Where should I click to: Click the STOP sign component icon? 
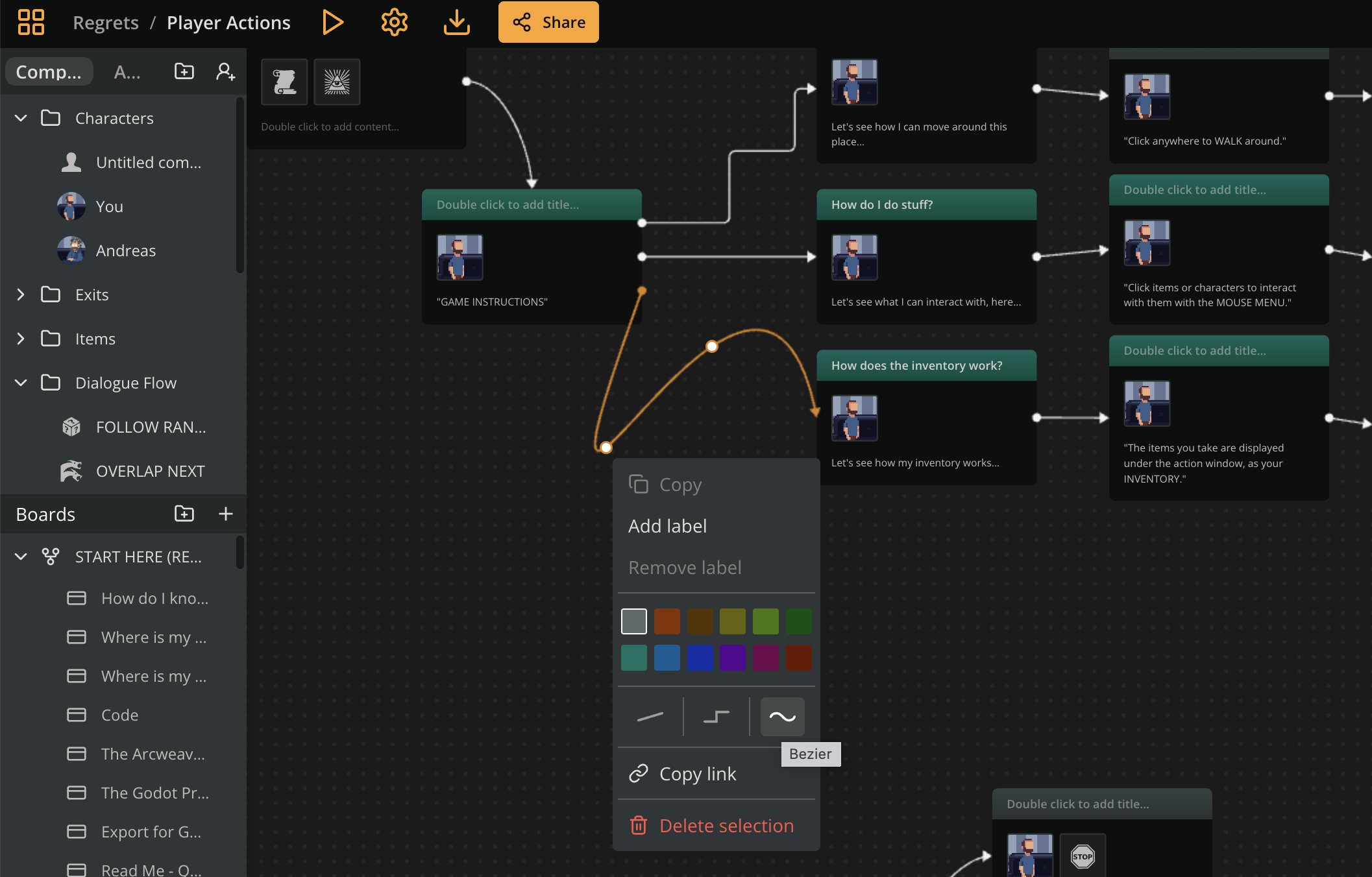pyautogui.click(x=1083, y=856)
